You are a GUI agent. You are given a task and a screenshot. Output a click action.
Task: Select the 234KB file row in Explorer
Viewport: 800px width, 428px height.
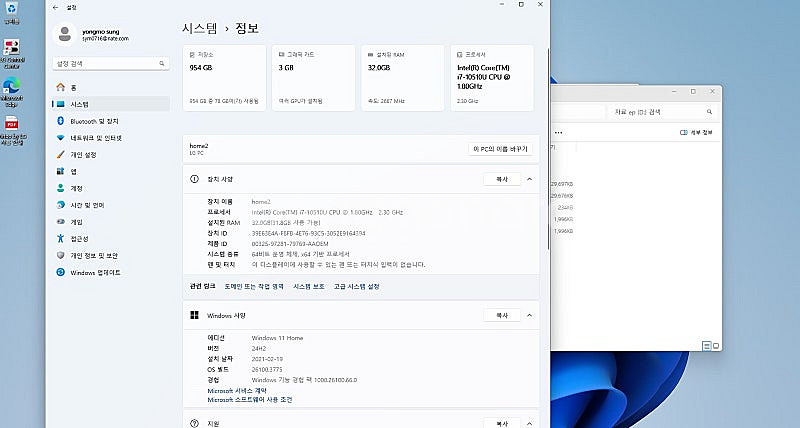click(x=565, y=208)
